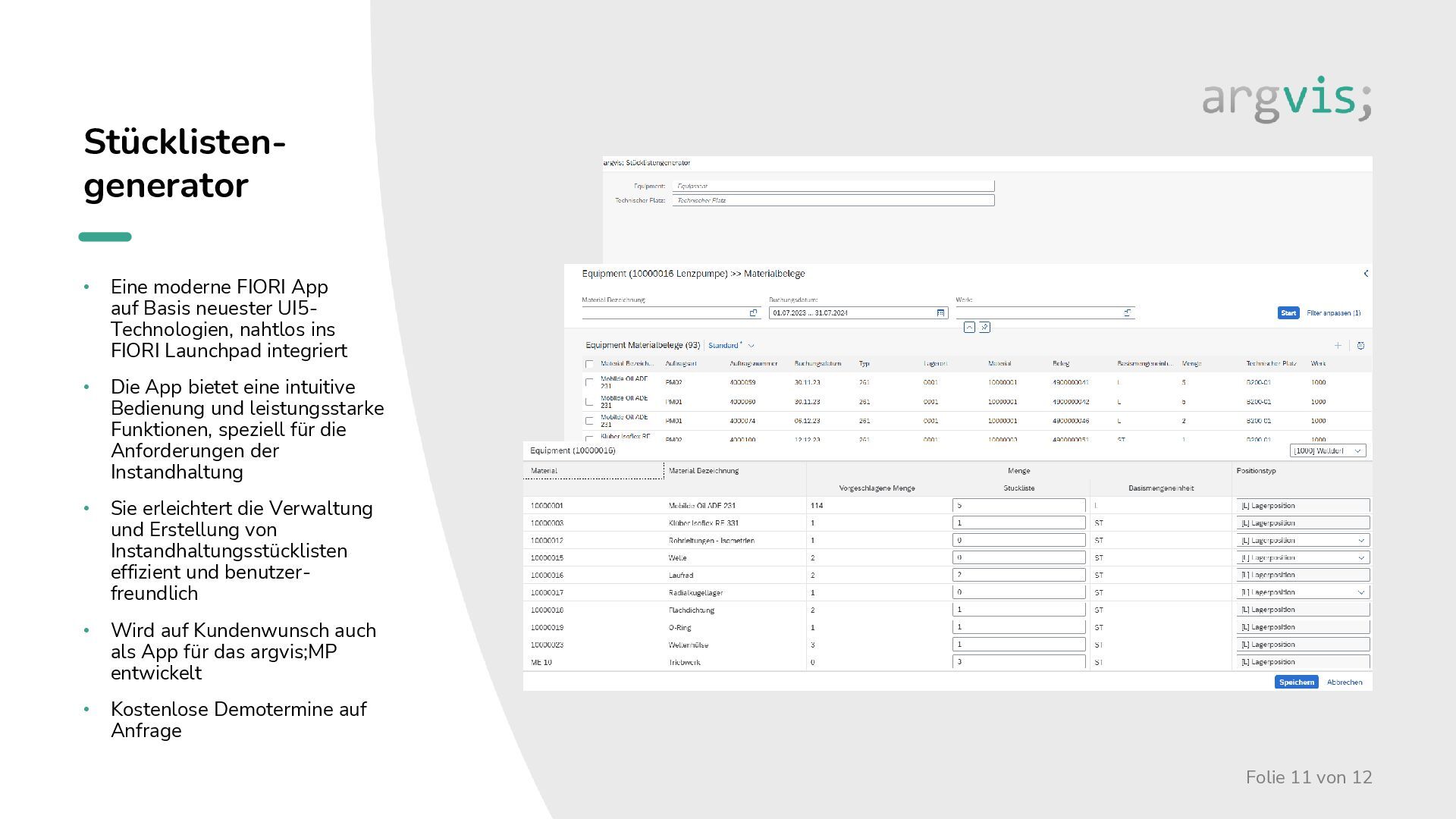
Task: Select the row with Auftragsnummer 4000074
Action: 589,421
